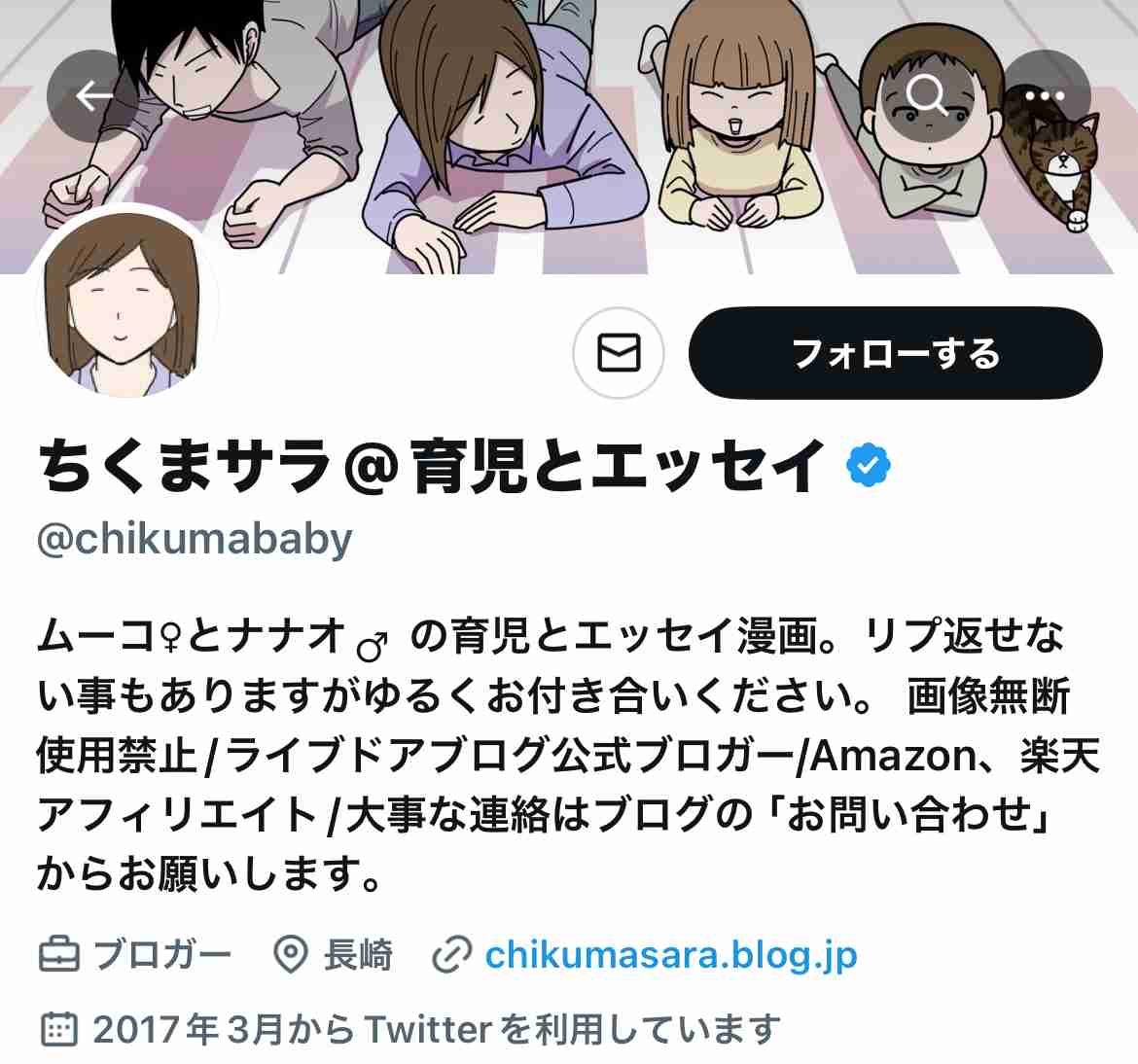This screenshot has width=1138, height=1064.
Task: Tap the briefcase icon beside ブロガー
Action: point(58,954)
